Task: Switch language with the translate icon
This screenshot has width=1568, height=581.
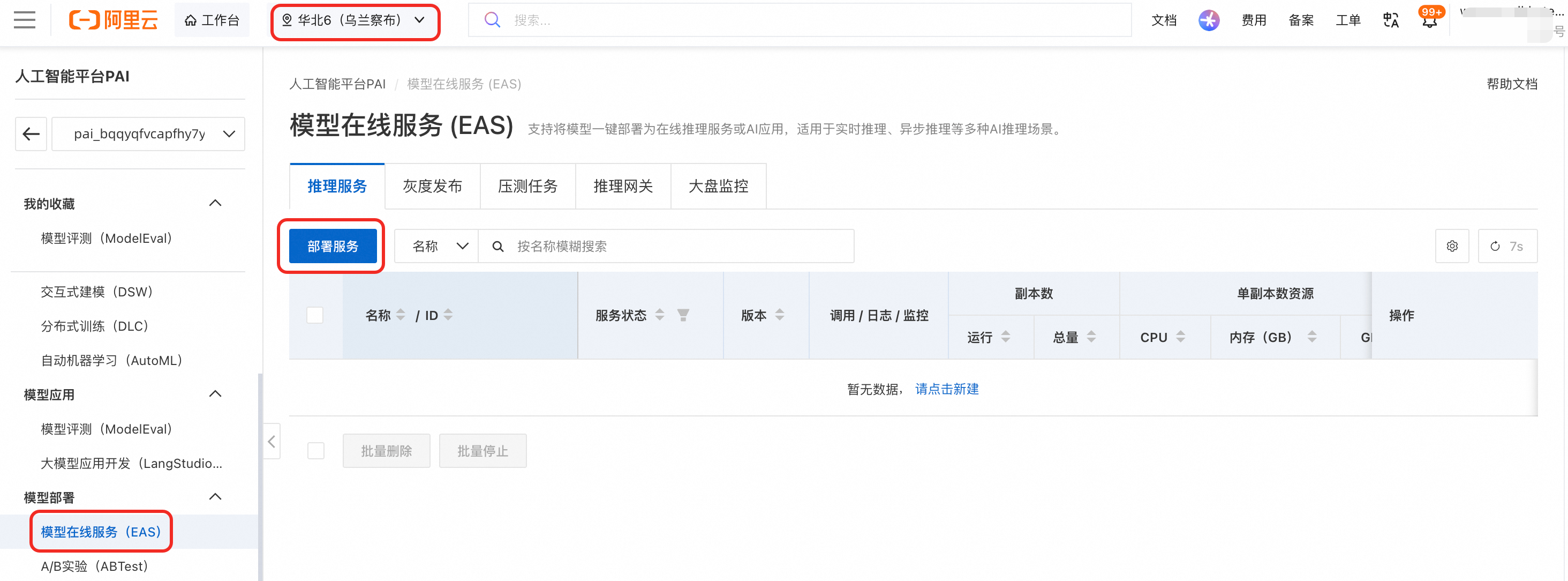Action: pos(1391,20)
